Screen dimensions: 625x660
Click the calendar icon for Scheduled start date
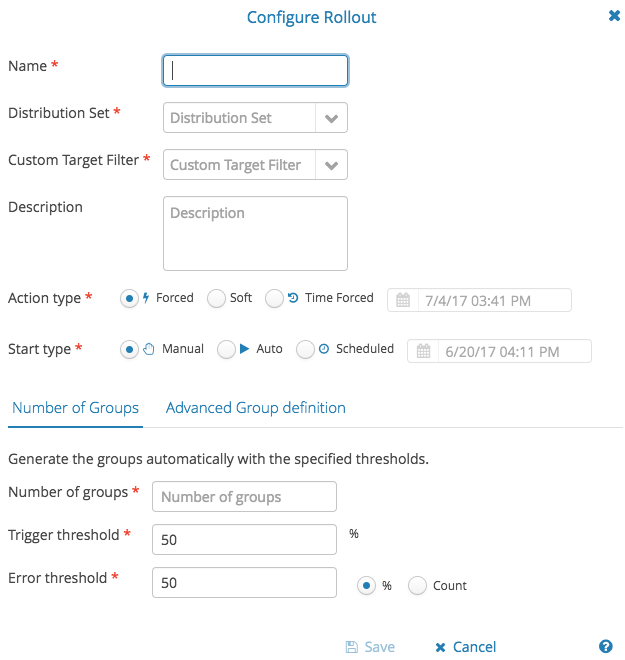(423, 351)
